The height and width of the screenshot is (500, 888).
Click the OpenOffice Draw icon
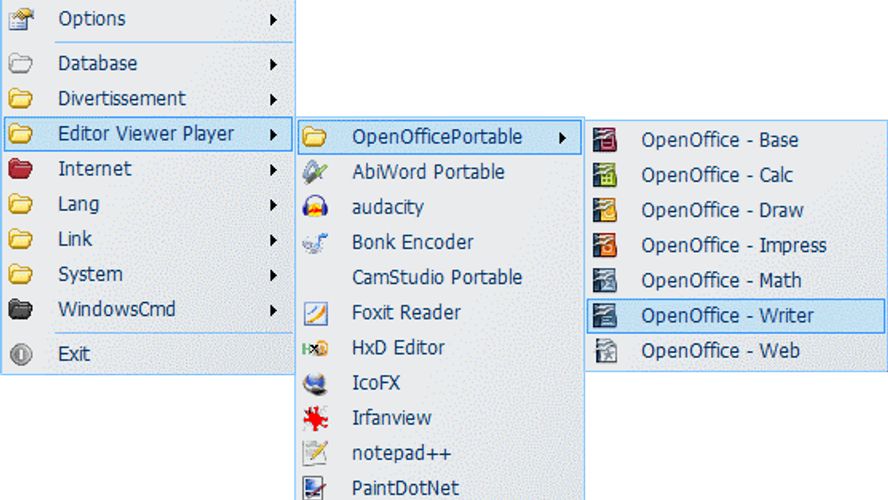(604, 210)
